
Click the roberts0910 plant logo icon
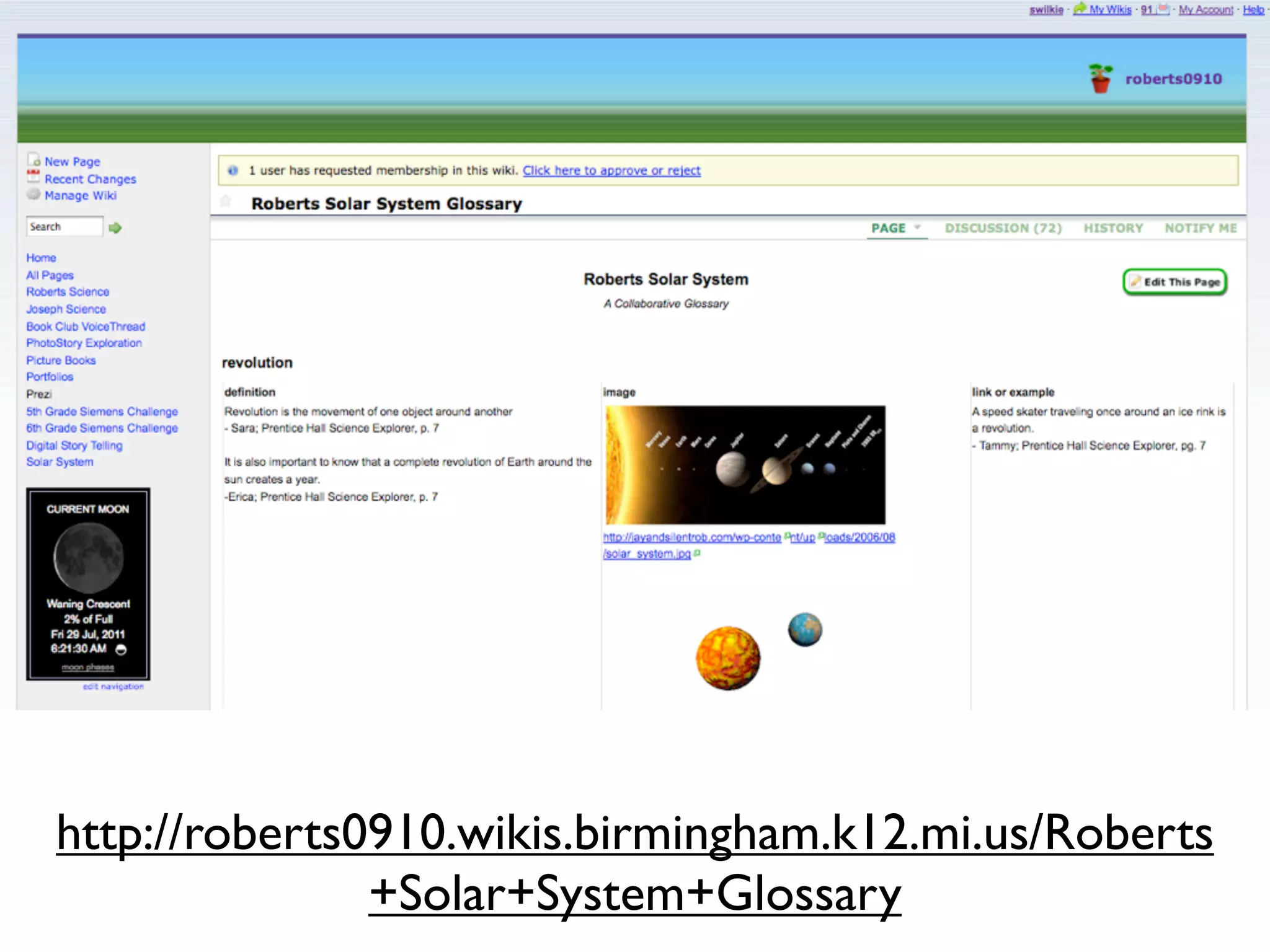pyautogui.click(x=1101, y=79)
